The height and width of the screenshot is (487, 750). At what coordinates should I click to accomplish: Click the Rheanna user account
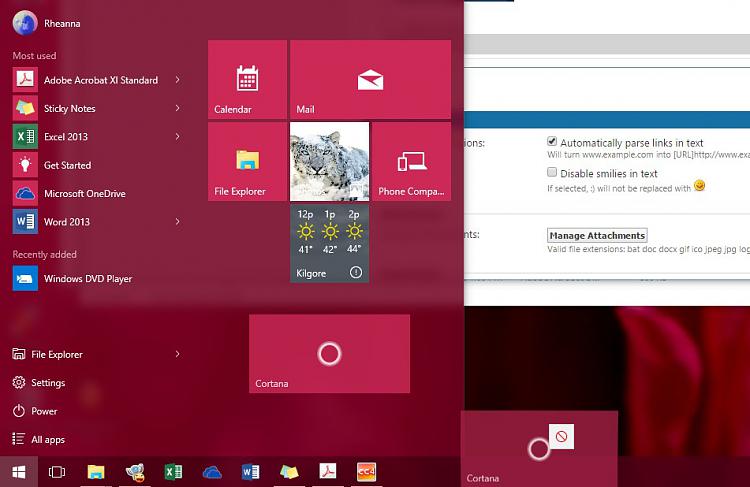(x=47, y=23)
